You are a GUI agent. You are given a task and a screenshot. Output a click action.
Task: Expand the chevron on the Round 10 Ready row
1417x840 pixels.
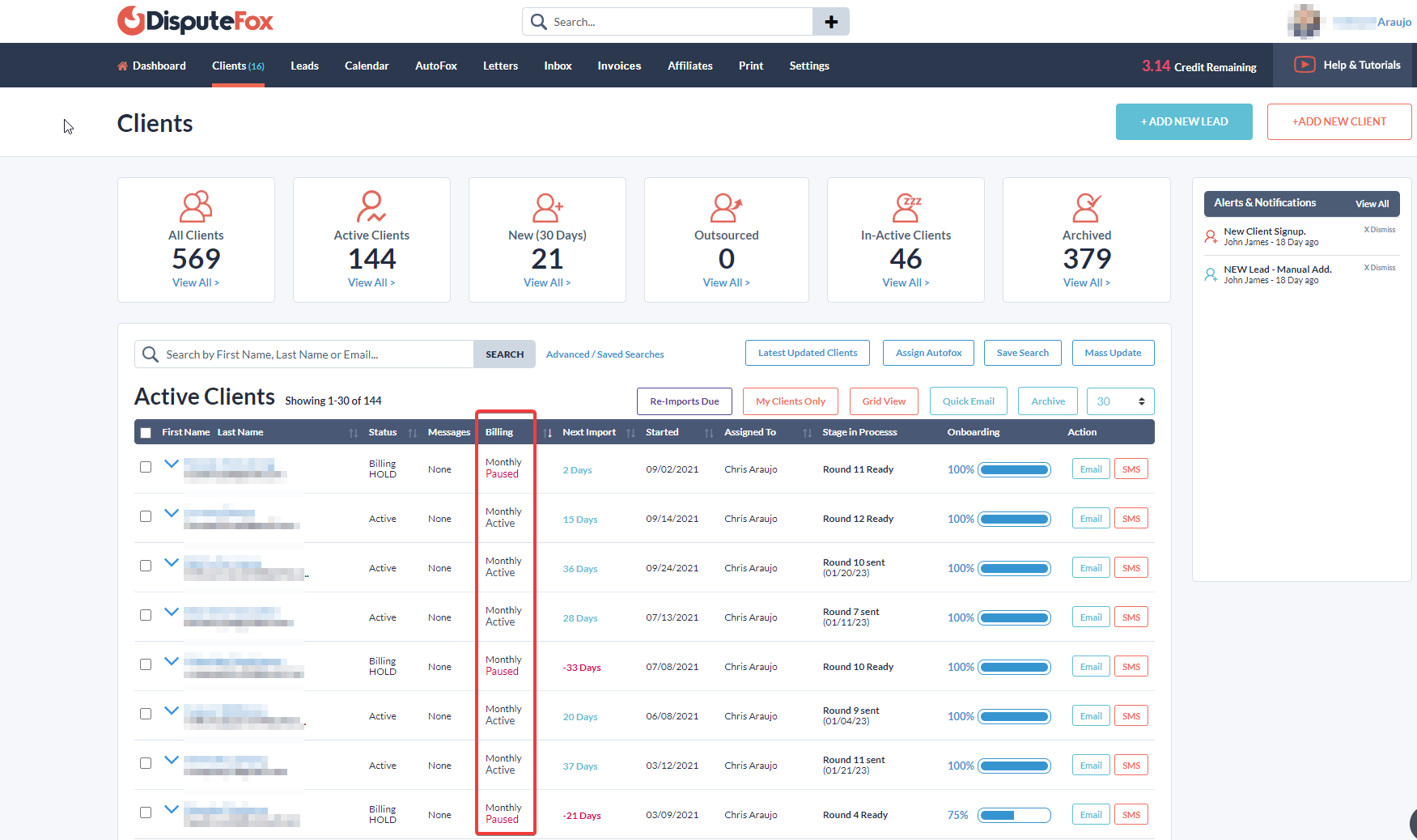tap(172, 662)
